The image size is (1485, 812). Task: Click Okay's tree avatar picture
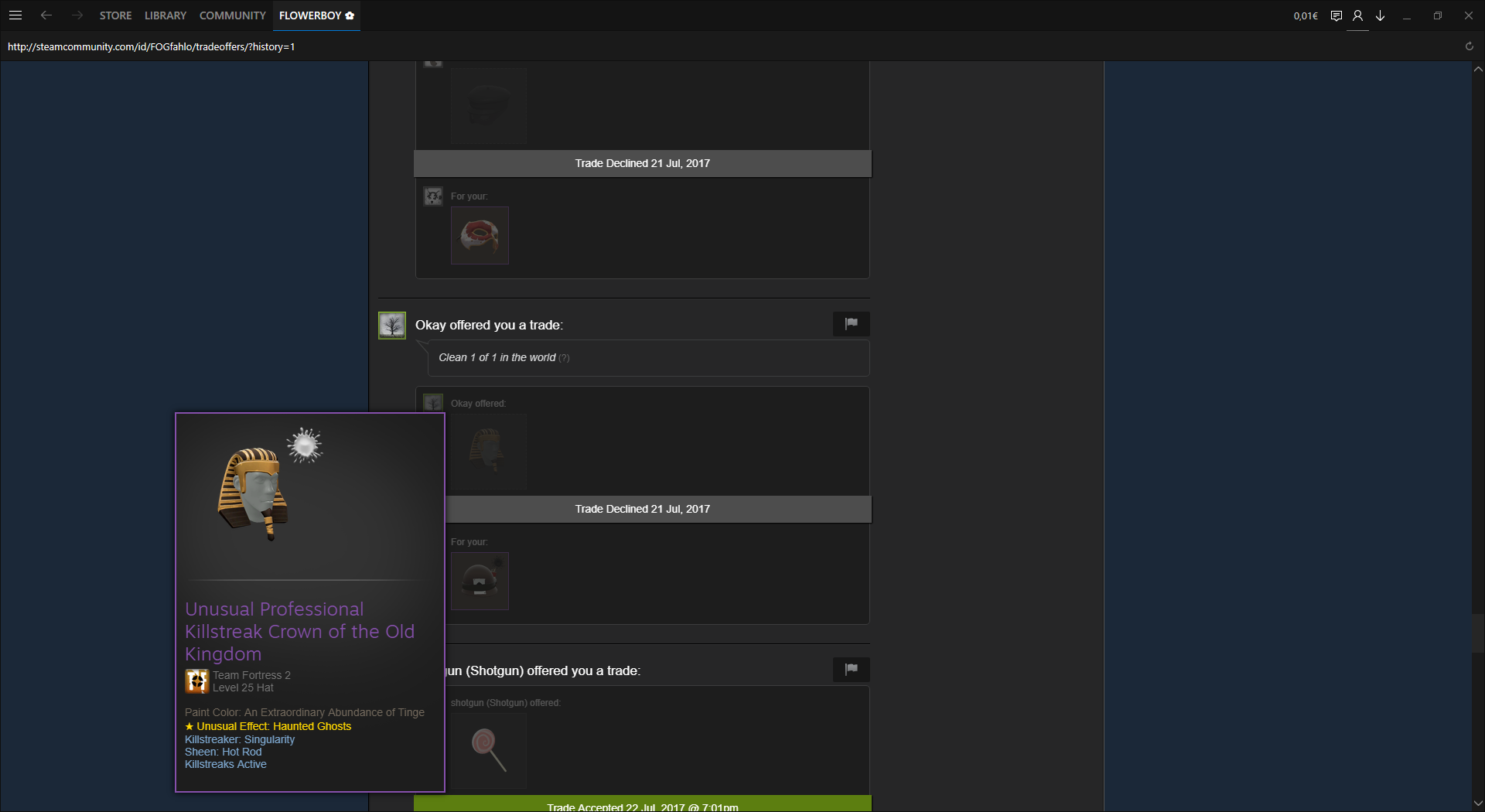pyautogui.click(x=392, y=326)
